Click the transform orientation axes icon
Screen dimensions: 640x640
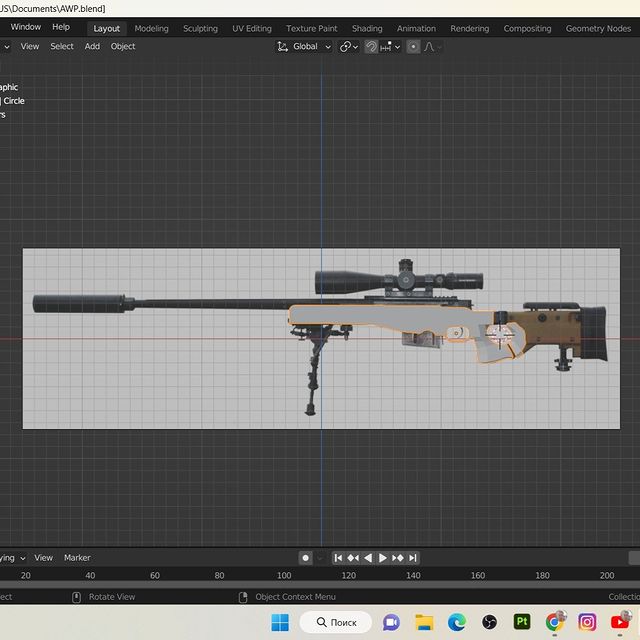coord(282,47)
